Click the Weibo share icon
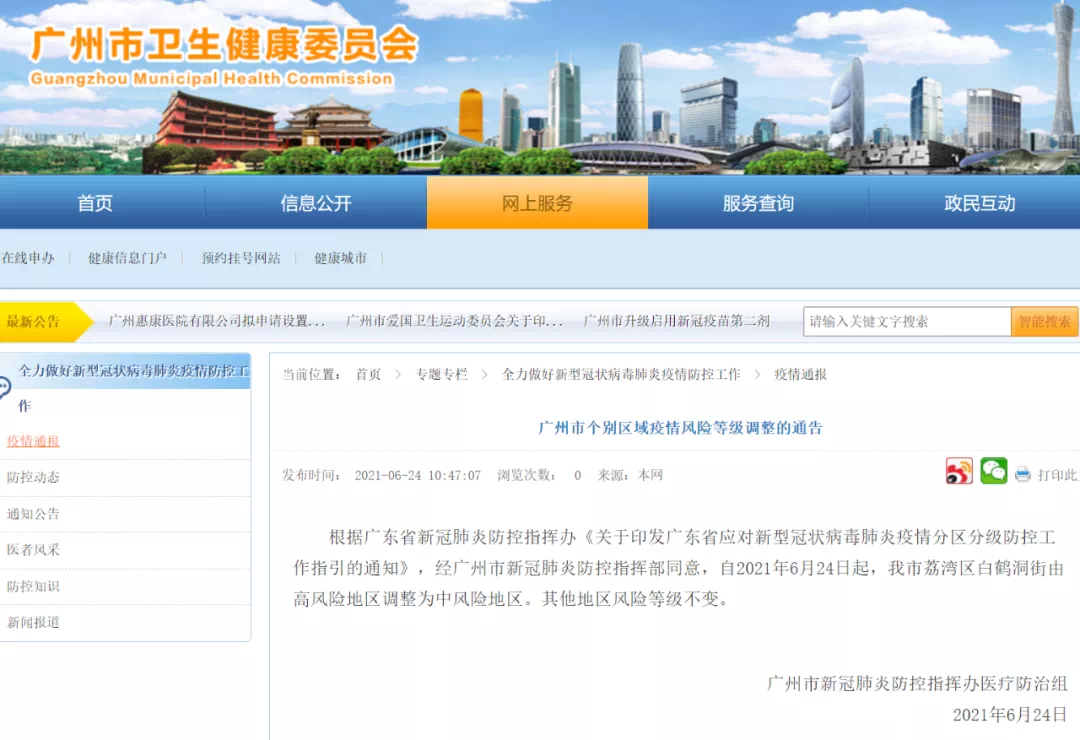1080x740 pixels. (959, 472)
